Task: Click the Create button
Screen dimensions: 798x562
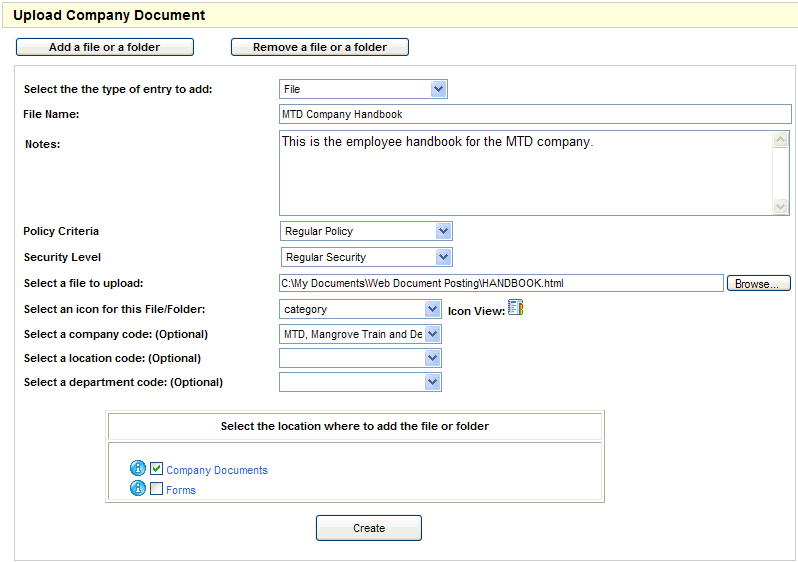Action: click(x=368, y=528)
